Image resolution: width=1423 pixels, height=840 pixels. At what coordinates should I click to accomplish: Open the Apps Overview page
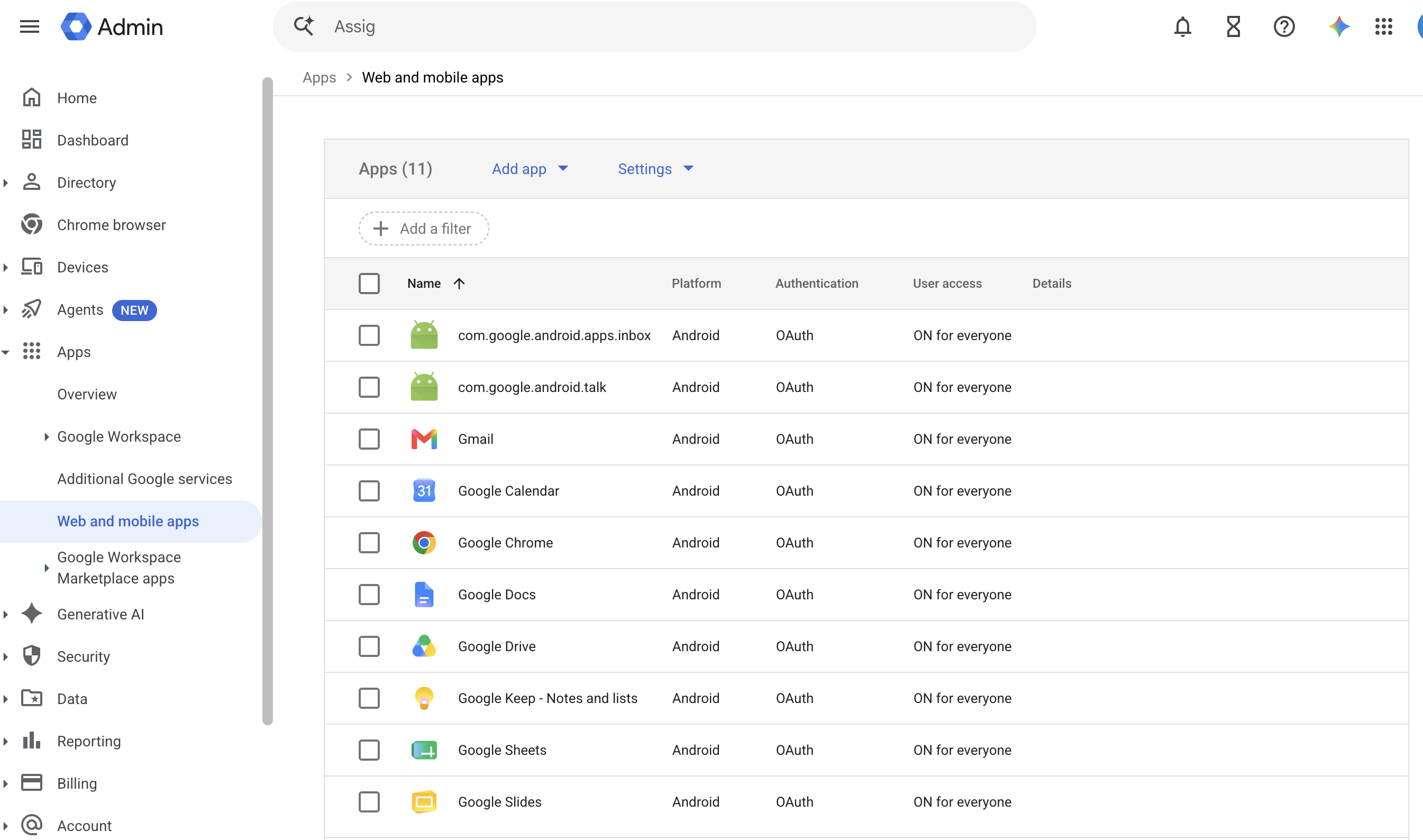click(x=87, y=394)
